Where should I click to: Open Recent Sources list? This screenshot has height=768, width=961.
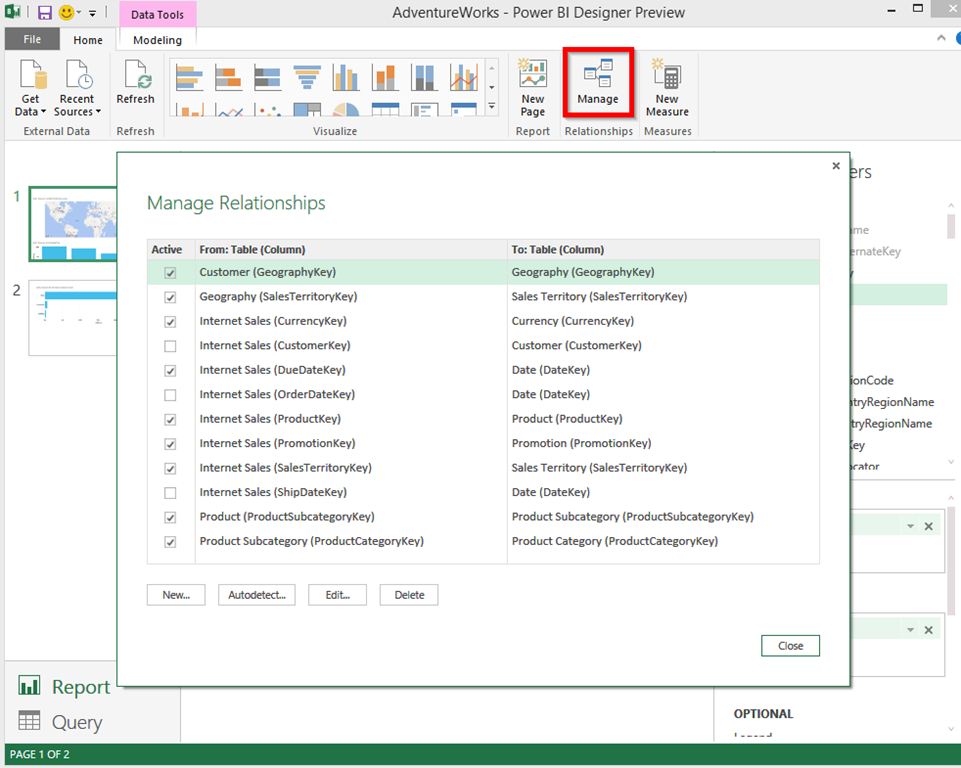point(77,88)
